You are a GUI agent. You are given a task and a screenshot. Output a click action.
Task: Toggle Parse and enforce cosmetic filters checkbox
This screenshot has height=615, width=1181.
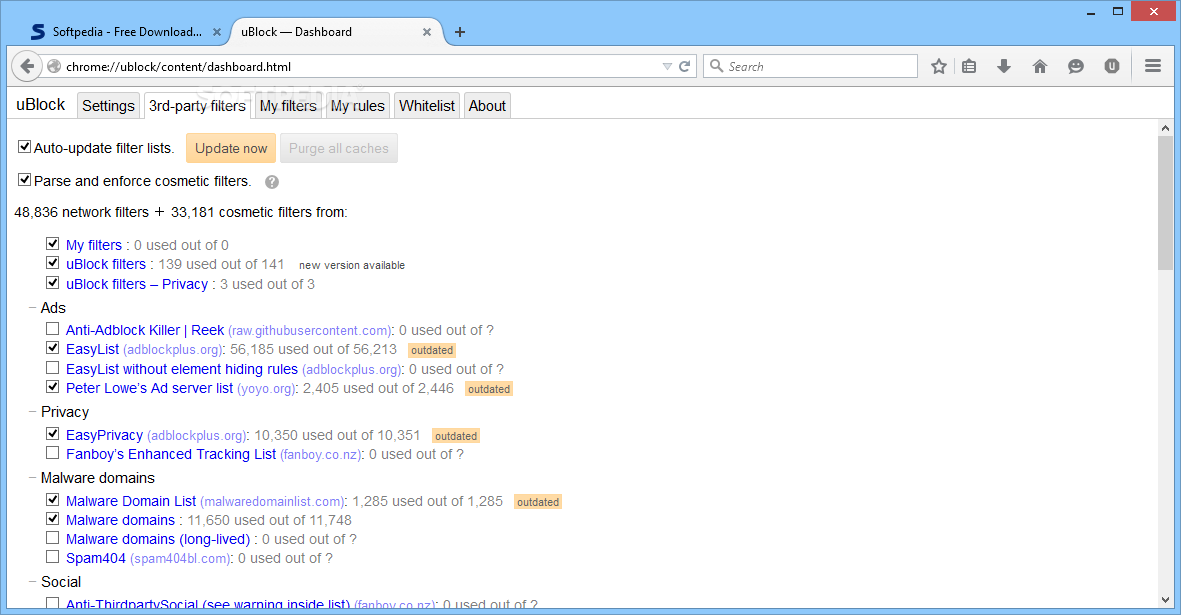pos(25,180)
